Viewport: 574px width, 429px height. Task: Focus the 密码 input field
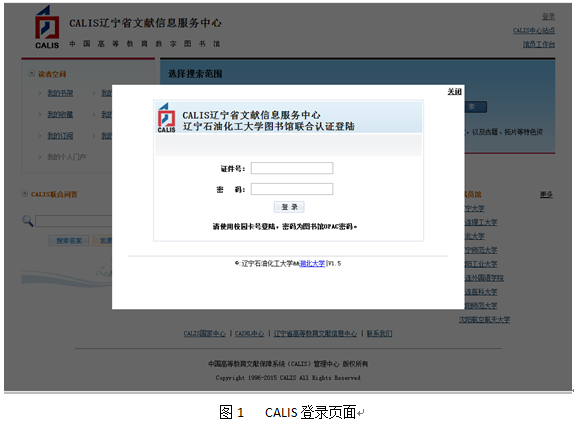(x=292, y=189)
